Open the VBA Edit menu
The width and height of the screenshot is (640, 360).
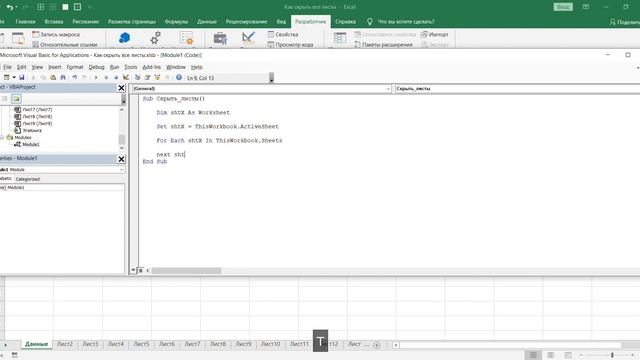22,67
